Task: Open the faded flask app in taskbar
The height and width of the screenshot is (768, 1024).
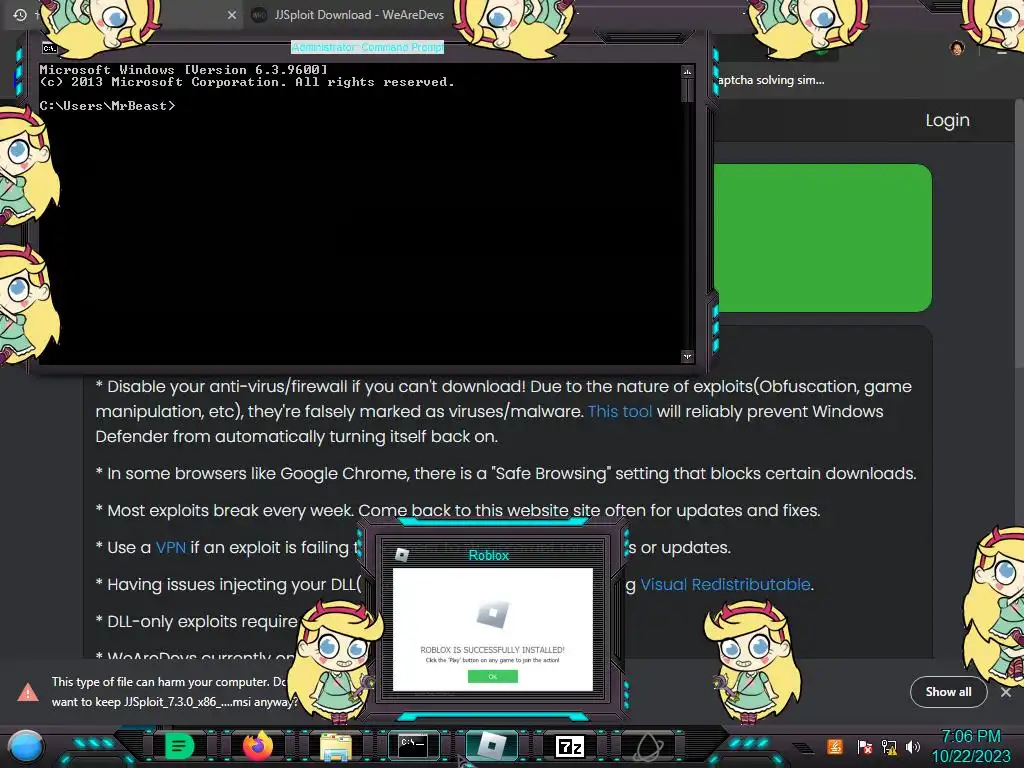Action: point(647,746)
